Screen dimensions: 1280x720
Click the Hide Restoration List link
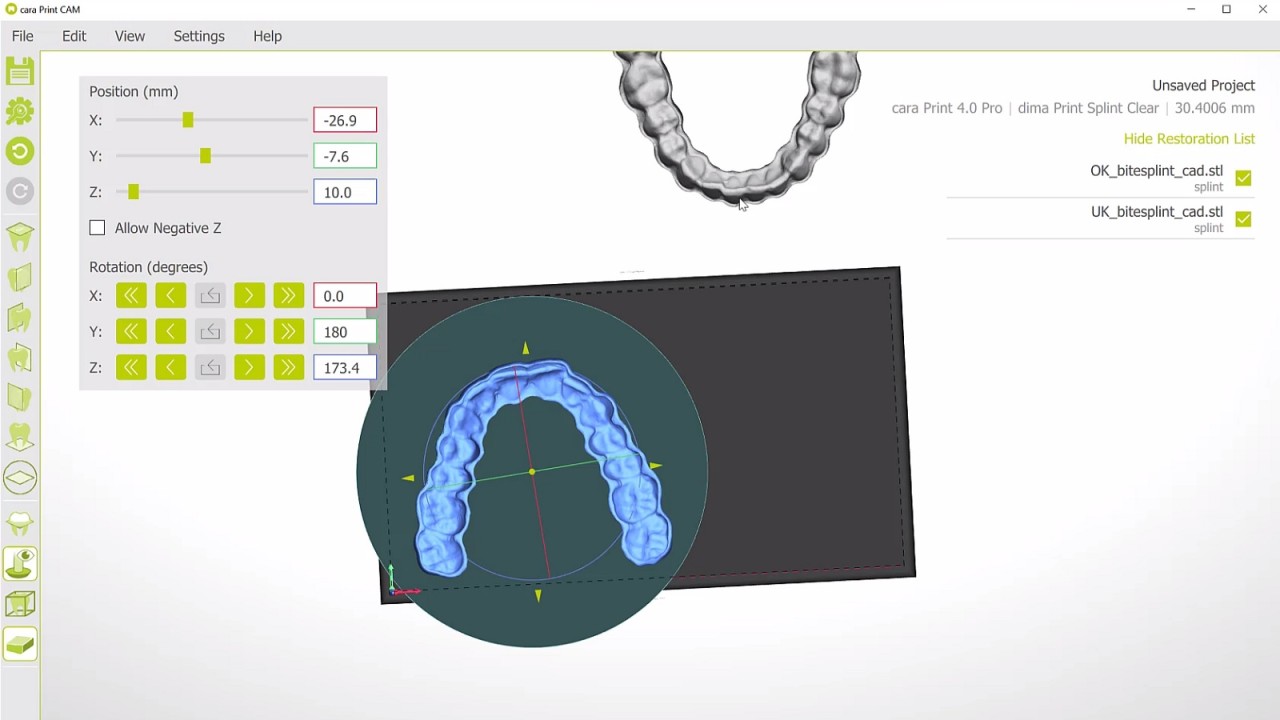click(1189, 139)
